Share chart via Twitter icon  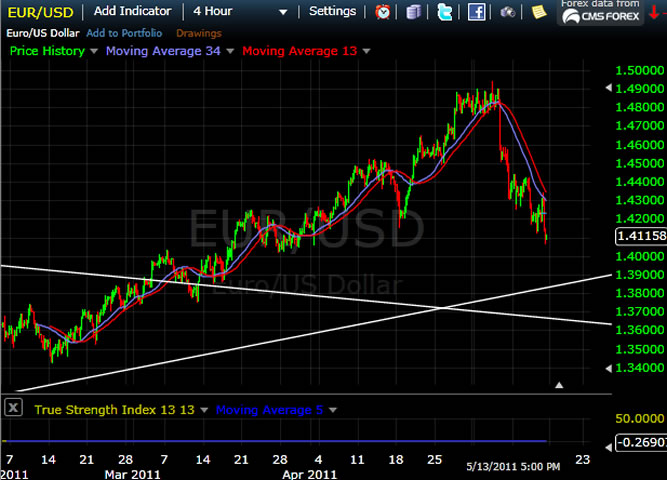pos(445,12)
